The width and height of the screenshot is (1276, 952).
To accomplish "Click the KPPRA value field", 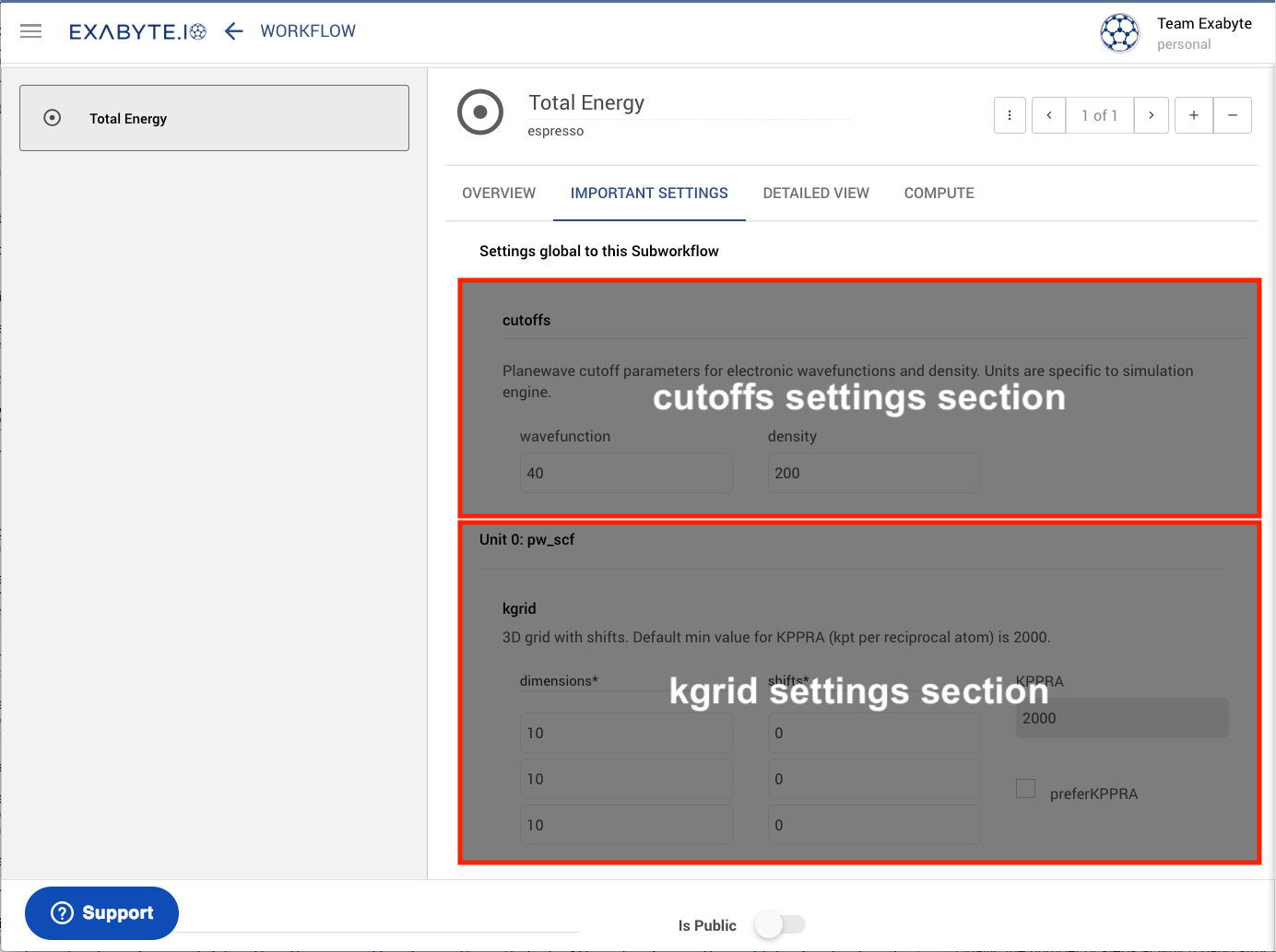I will [x=1121, y=719].
